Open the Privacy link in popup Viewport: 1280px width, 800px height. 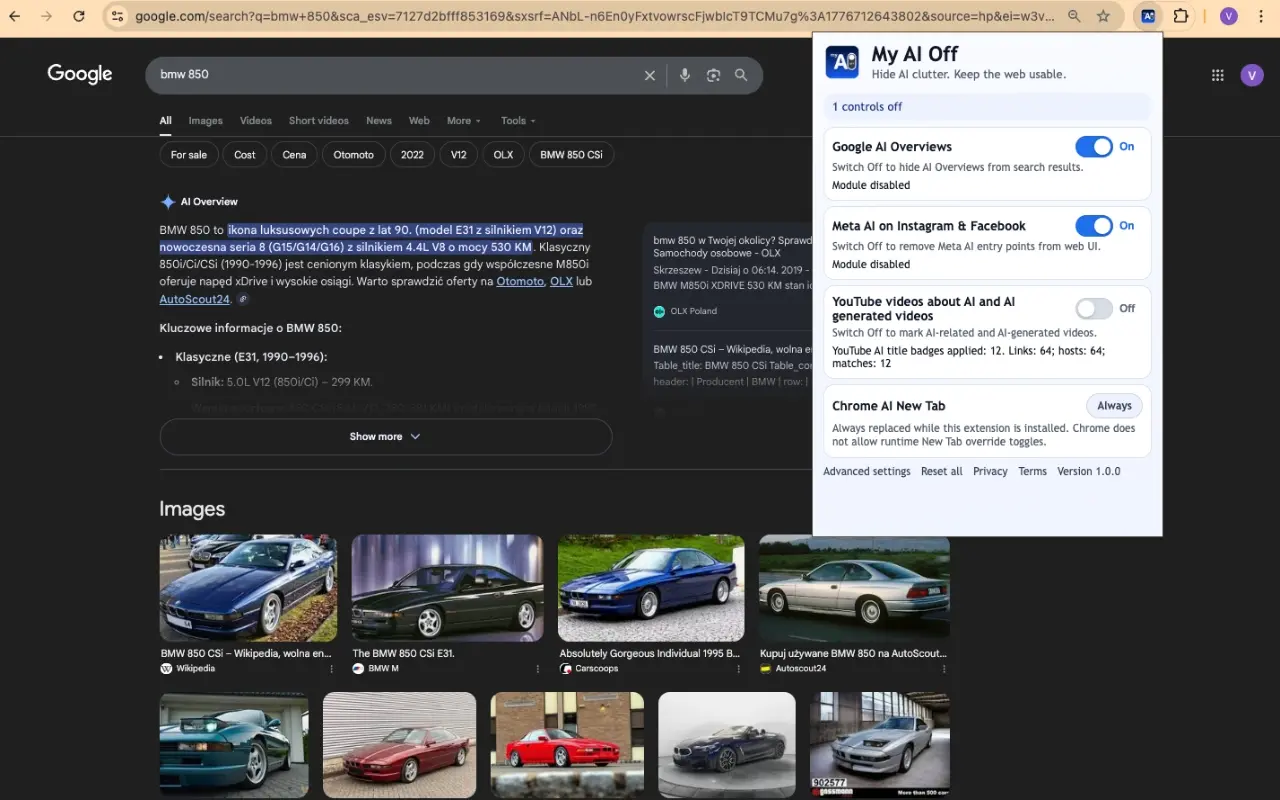point(990,472)
